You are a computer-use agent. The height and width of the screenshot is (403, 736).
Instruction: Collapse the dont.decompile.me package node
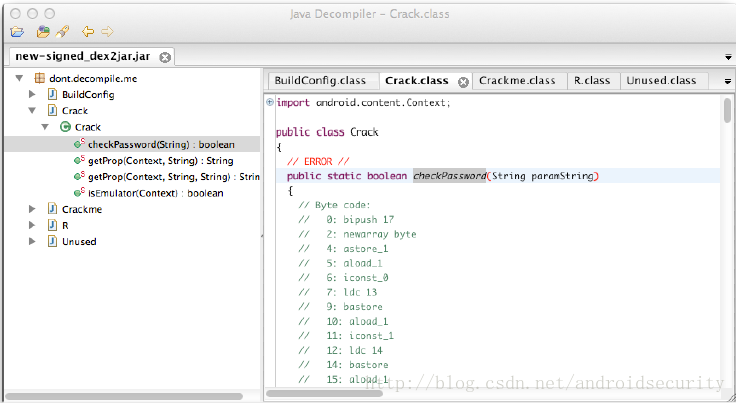tap(19, 78)
